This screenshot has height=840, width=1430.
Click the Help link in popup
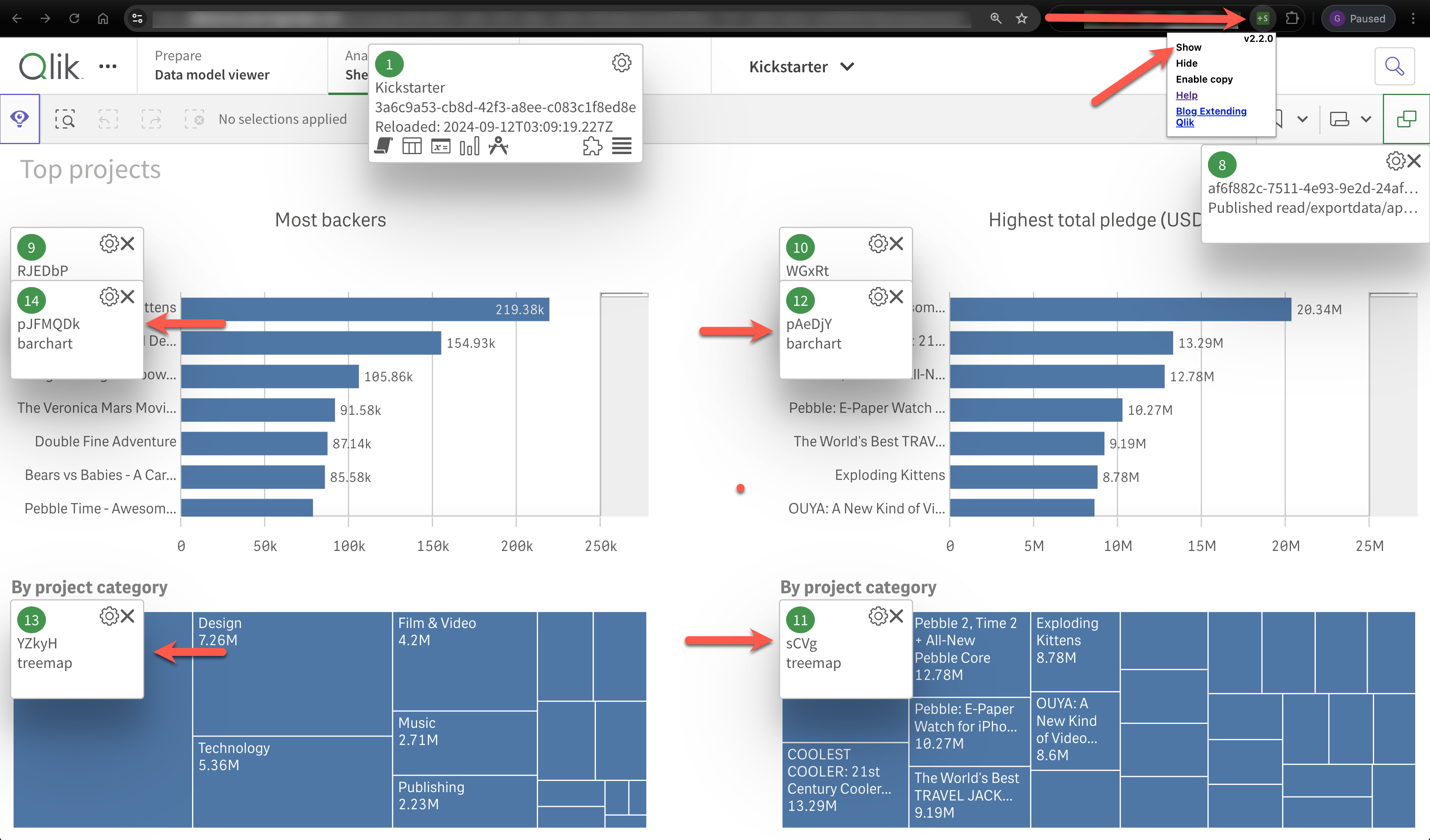tap(1186, 95)
